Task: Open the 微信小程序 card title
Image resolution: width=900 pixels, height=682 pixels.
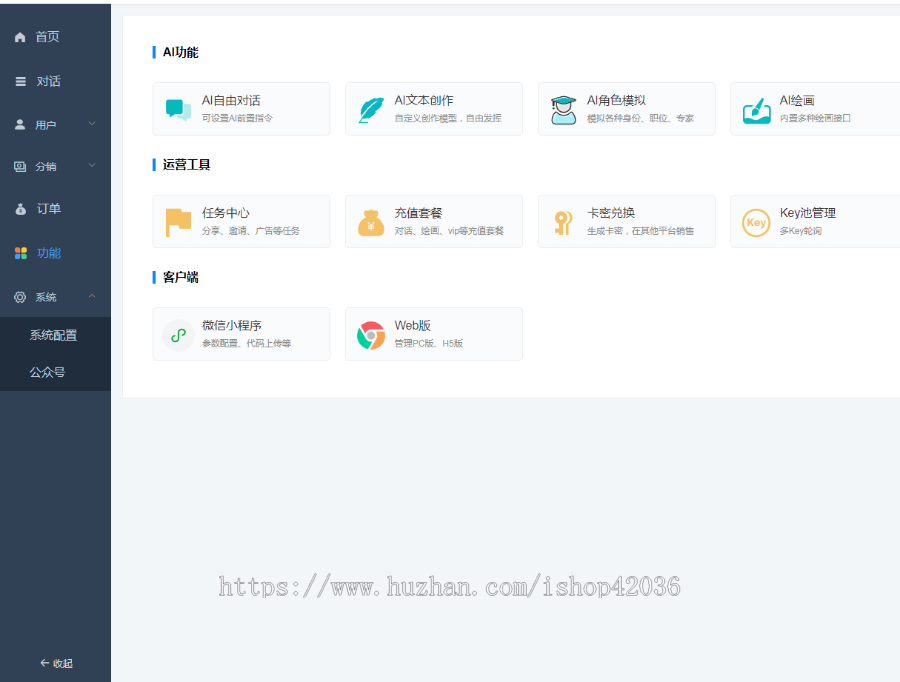Action: 231,326
